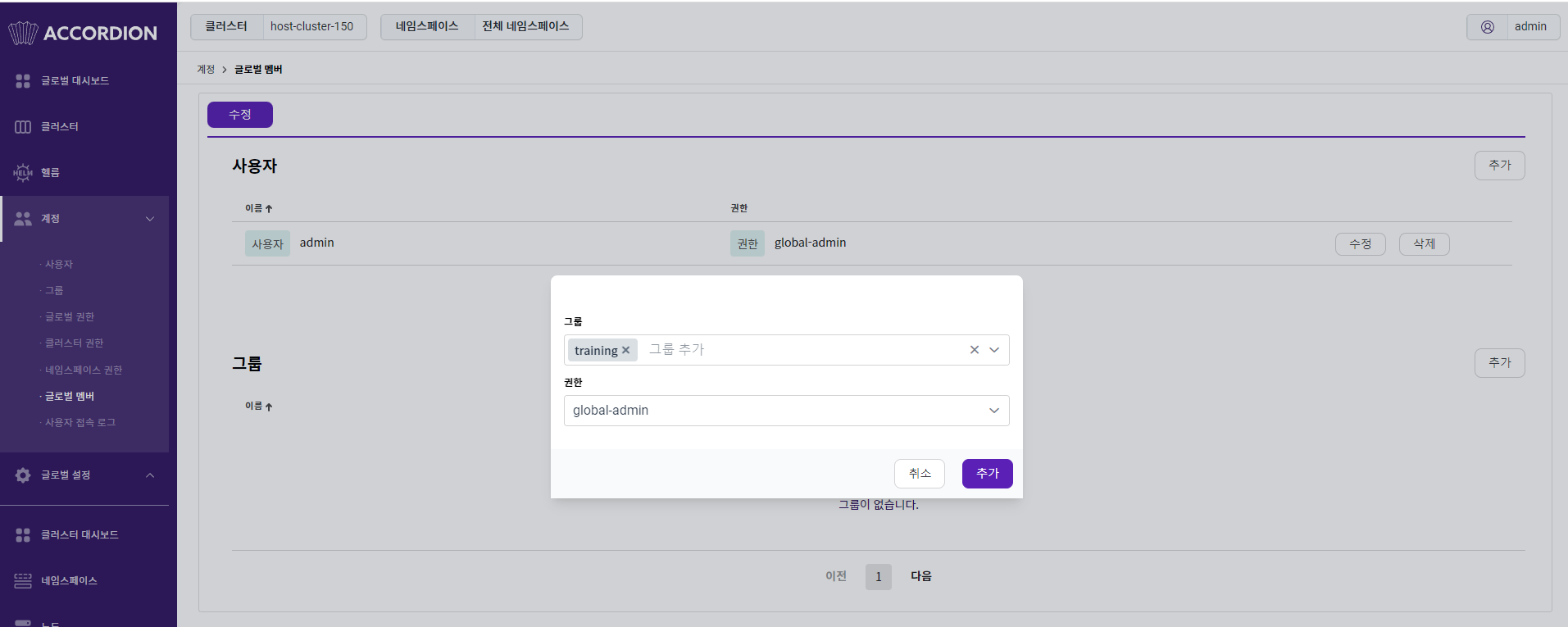The image size is (1568, 627).
Task: Open 글로벌 권한 submenu item
Action: [x=70, y=316]
